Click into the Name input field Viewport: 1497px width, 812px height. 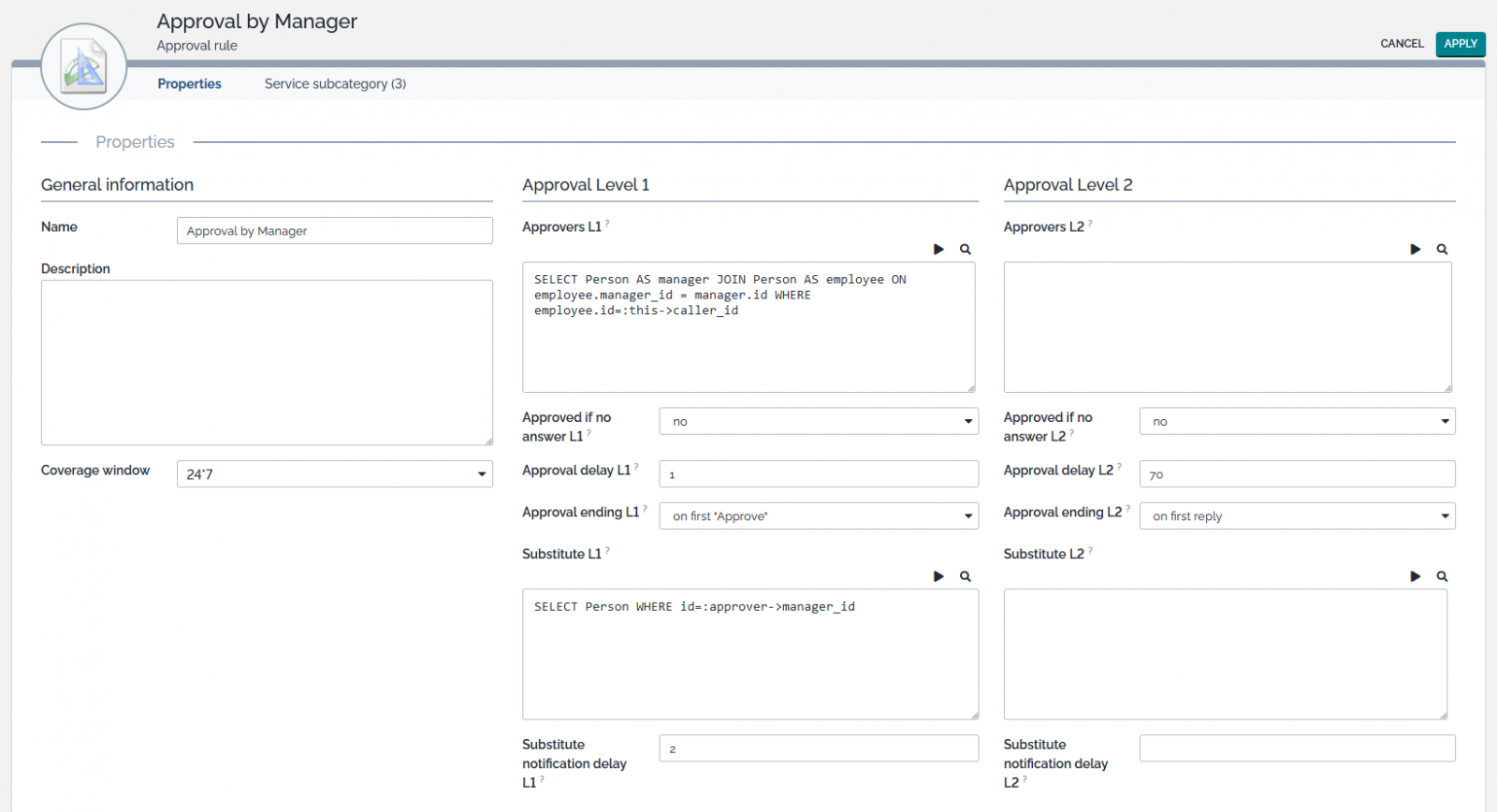[x=334, y=231]
